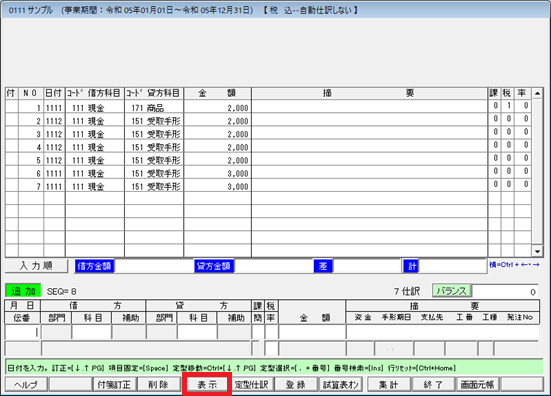Click the 借方 科目 input field

pos(92,332)
